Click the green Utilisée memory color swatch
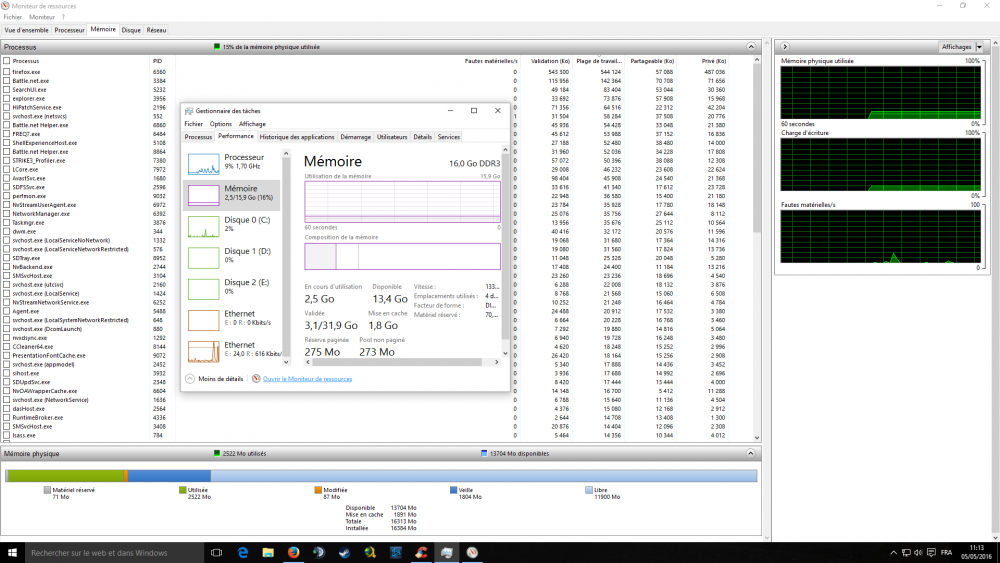 (x=181, y=490)
